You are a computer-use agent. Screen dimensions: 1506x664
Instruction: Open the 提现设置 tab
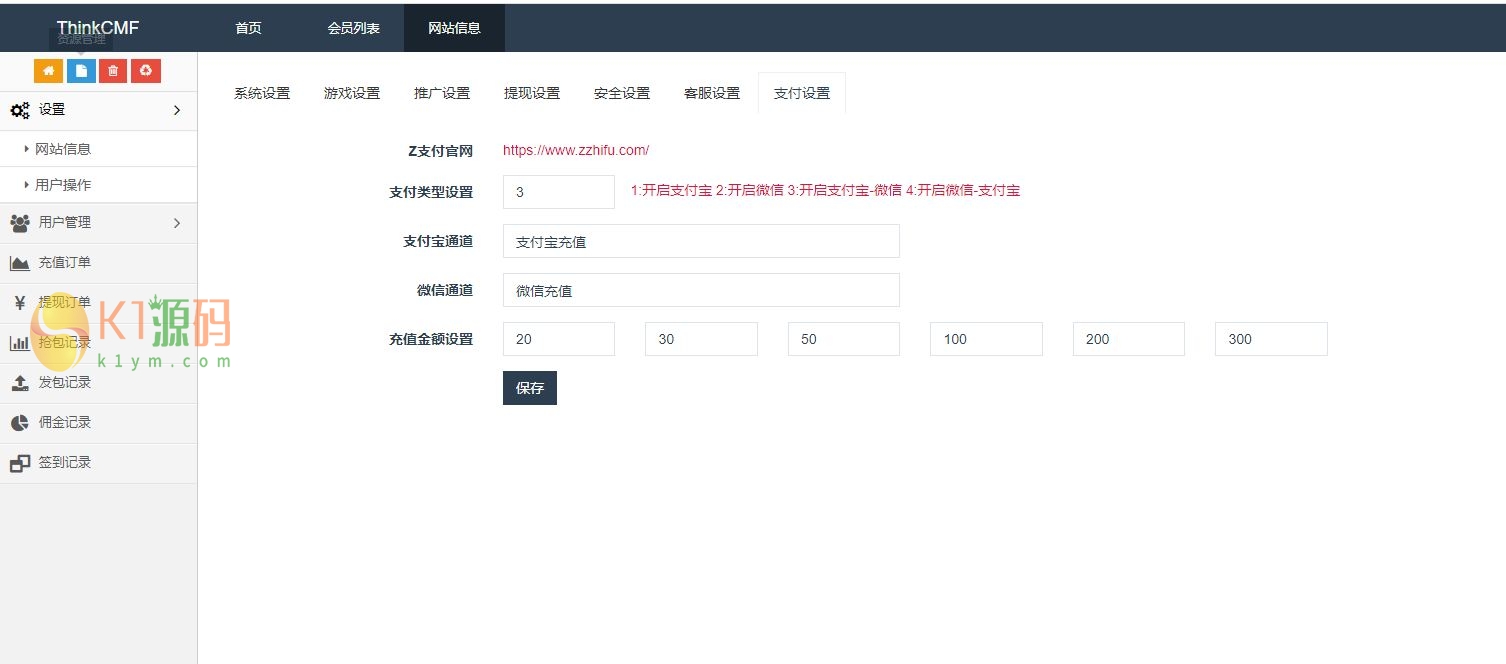[x=532, y=93]
